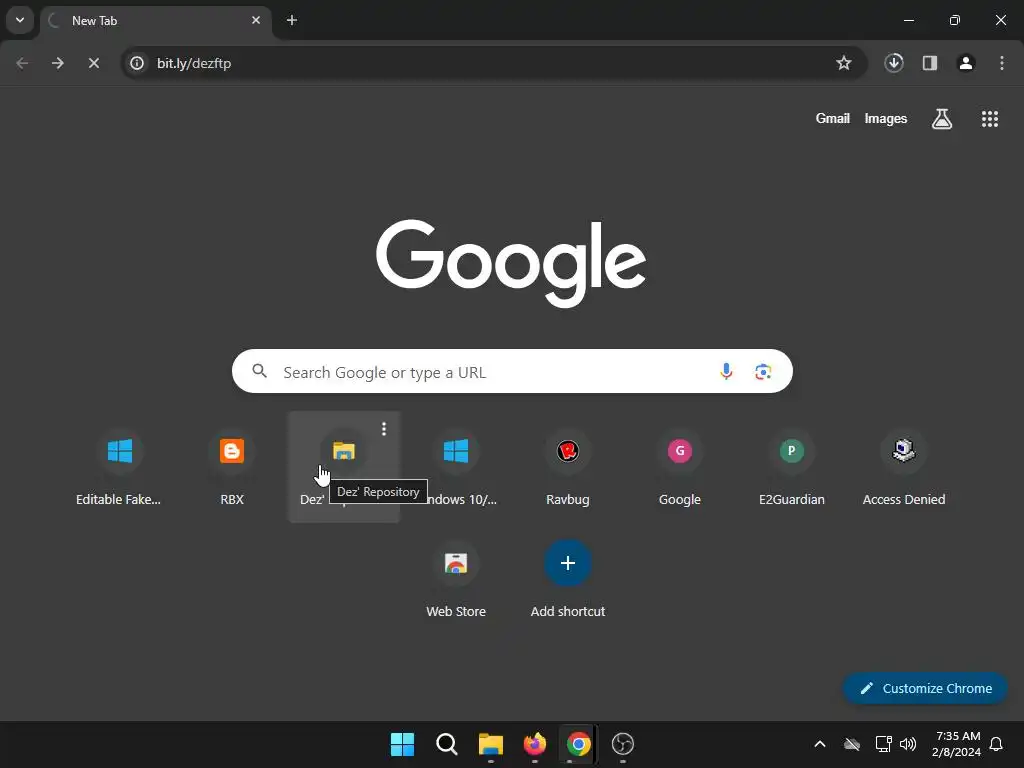This screenshot has width=1024, height=768.
Task: Open Windows Start menu
Action: (402, 744)
